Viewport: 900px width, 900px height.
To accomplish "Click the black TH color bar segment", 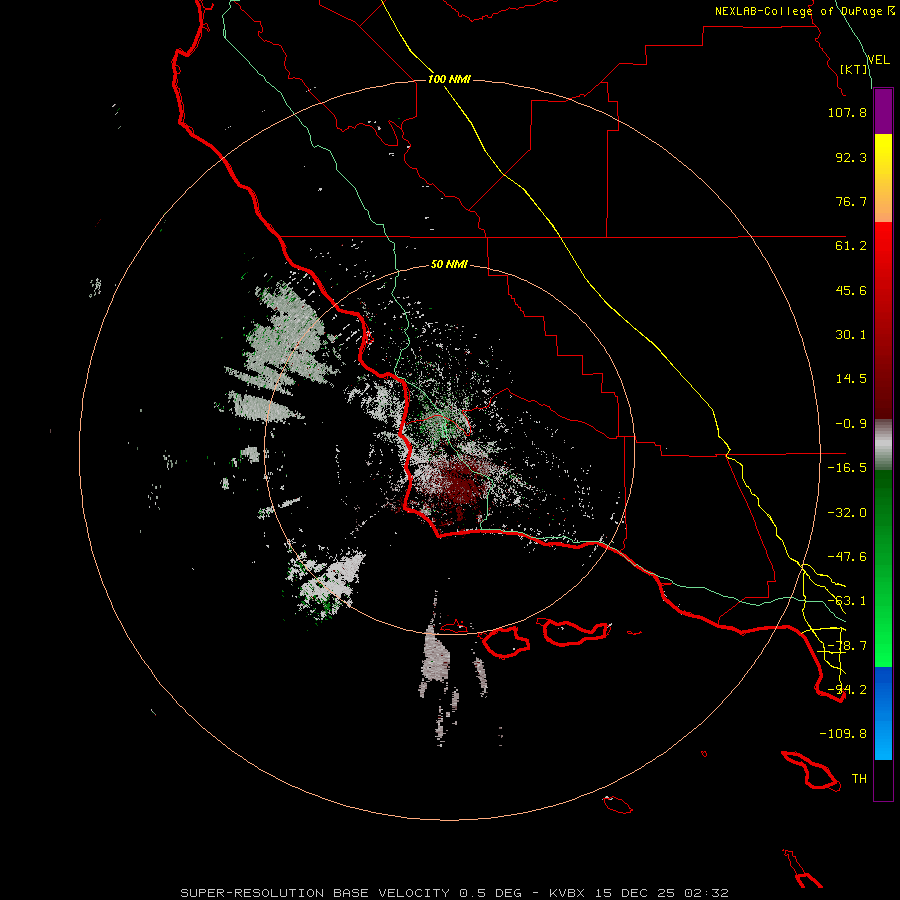I will [883, 780].
